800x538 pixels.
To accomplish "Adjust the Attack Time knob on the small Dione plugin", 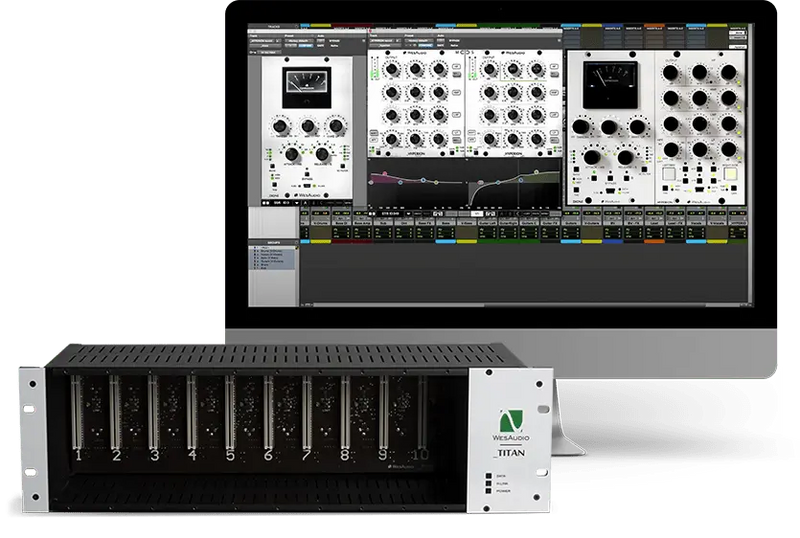I will [291, 153].
